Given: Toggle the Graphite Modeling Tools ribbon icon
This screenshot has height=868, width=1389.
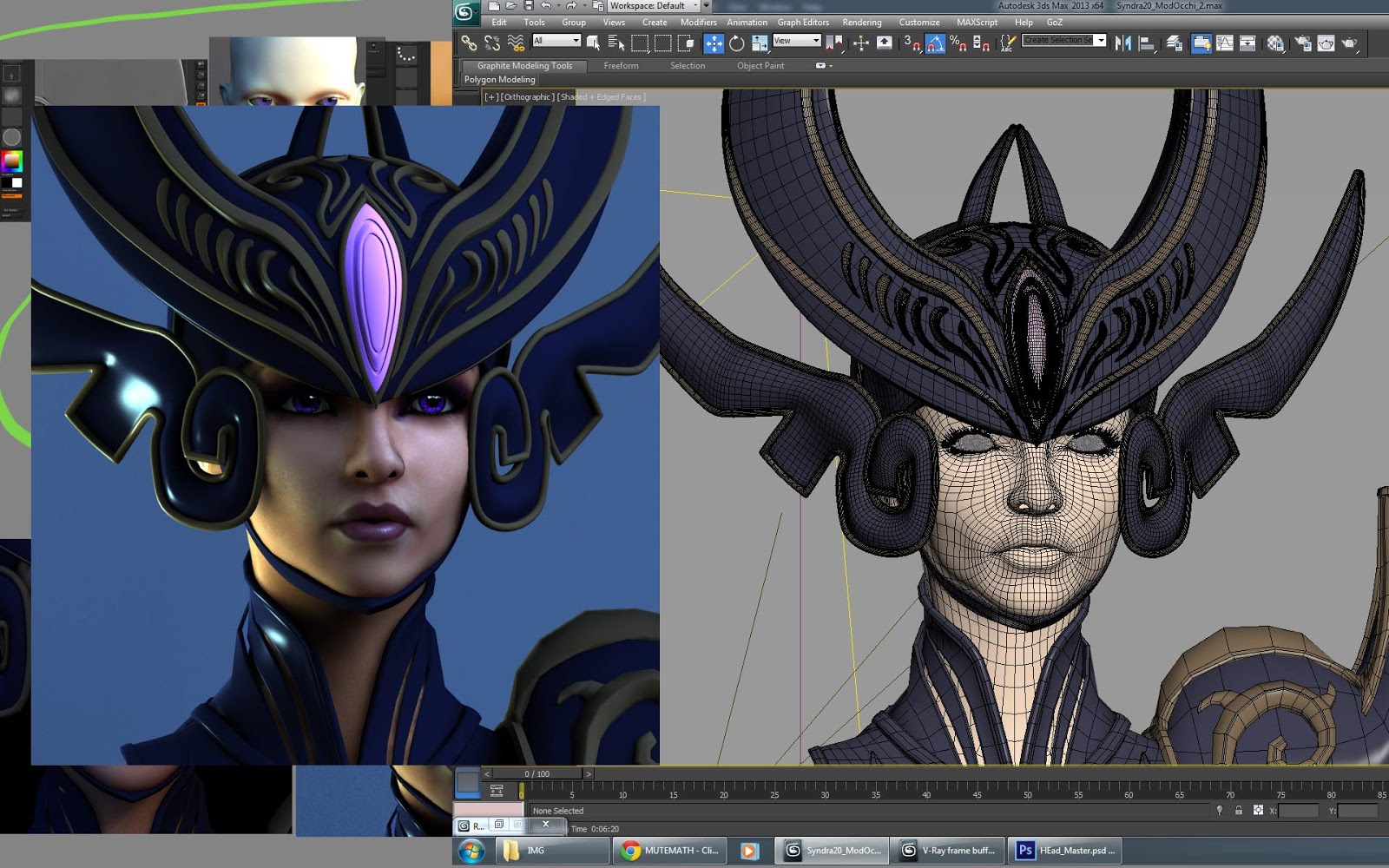Looking at the screenshot, I should [x=1201, y=43].
